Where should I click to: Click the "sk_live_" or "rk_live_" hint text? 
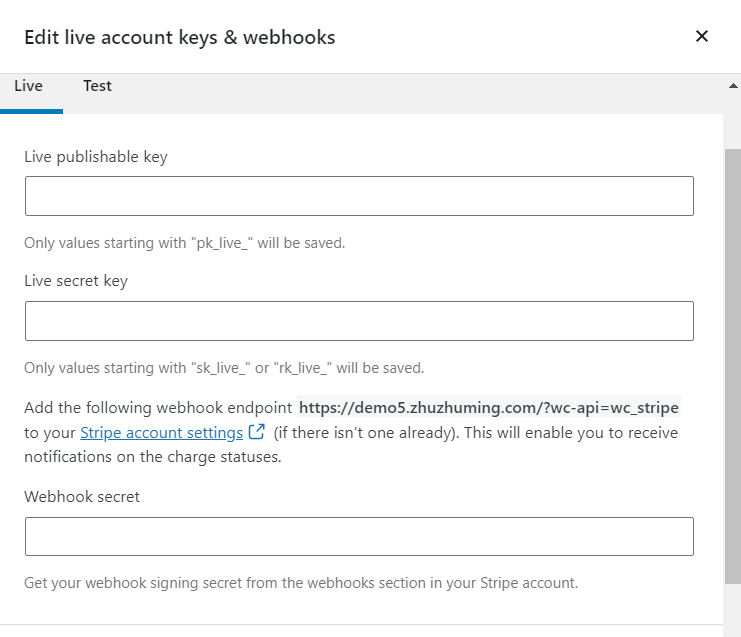point(224,368)
